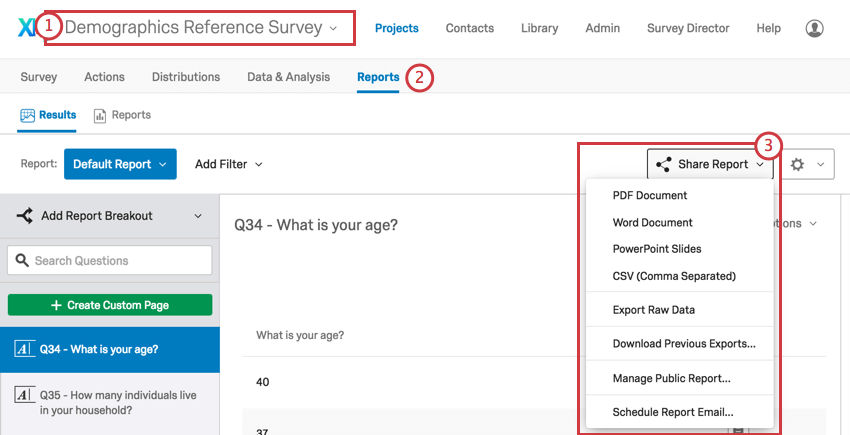Image resolution: width=850 pixels, height=435 pixels.
Task: Select Export Raw Data menu option
Action: [x=653, y=310]
